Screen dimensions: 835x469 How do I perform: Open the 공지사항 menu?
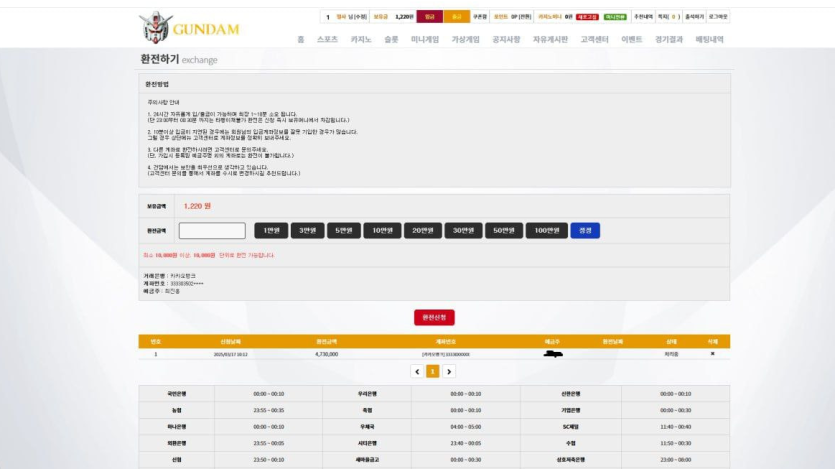(506, 39)
